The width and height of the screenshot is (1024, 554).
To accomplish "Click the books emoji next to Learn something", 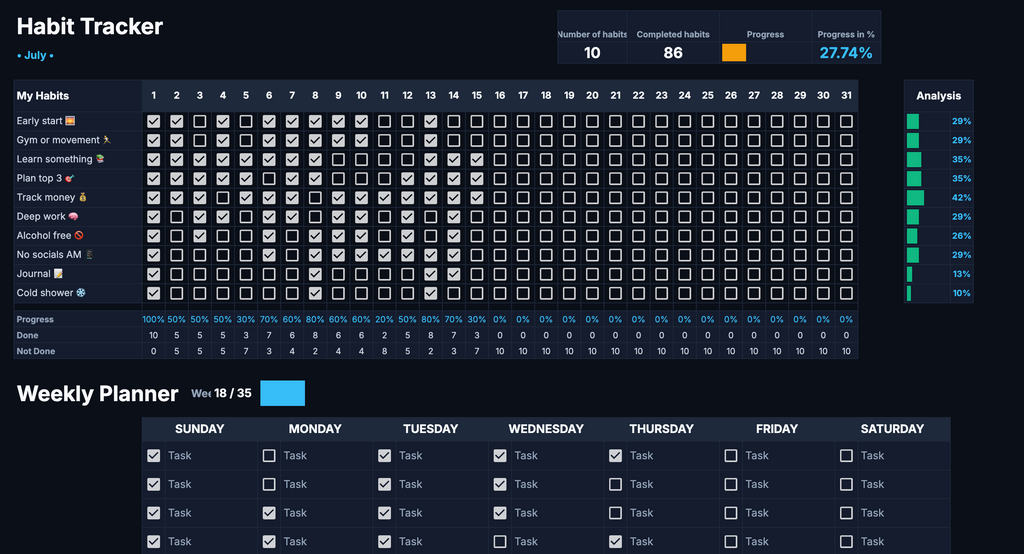I will 100,159.
